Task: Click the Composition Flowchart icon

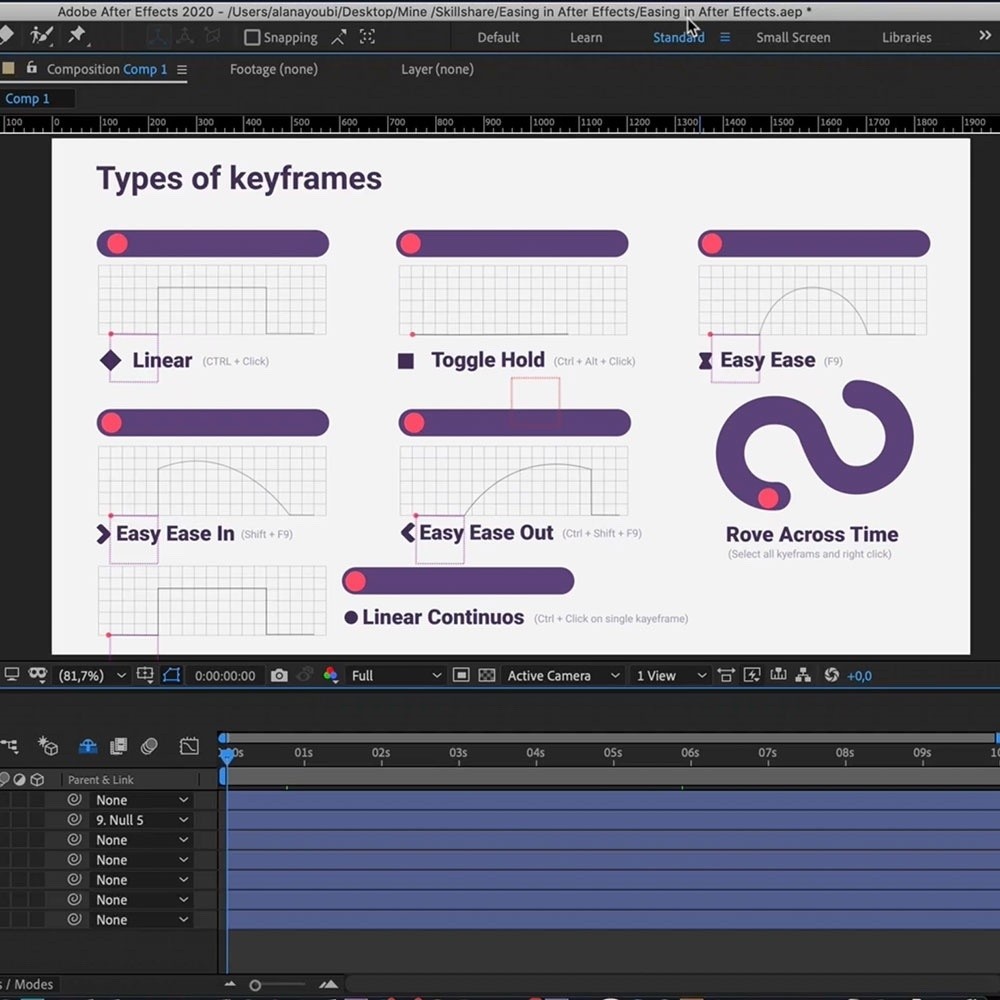Action: tap(803, 676)
